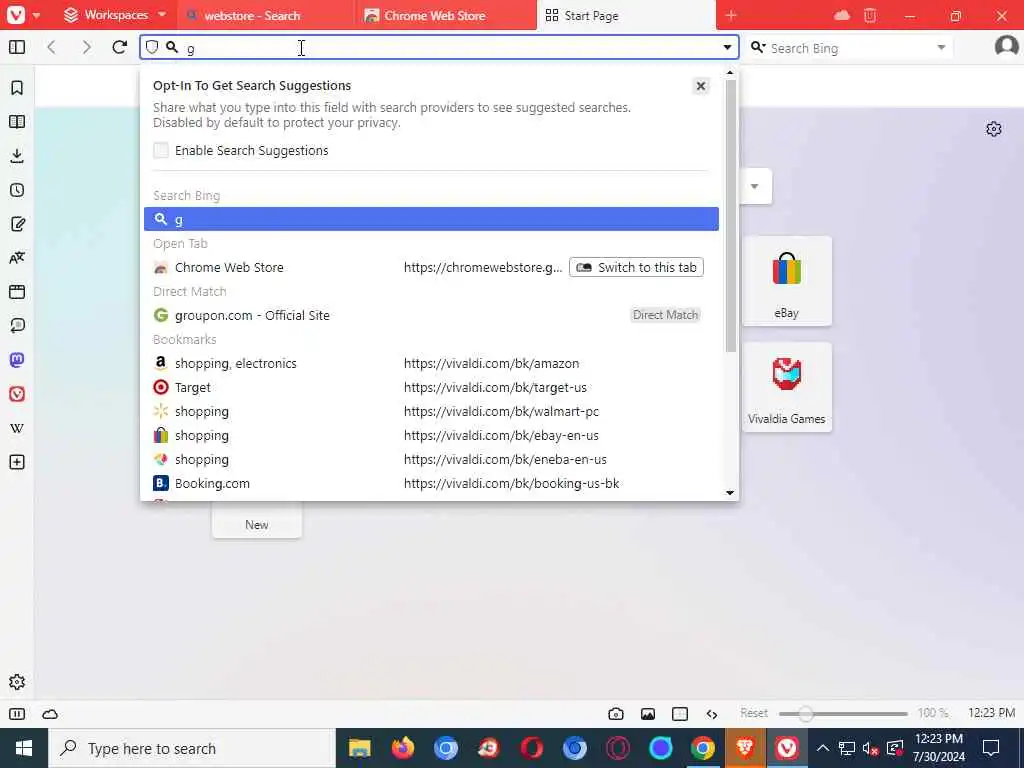Open Vivaldi settings from panel bar
Screen dimensions: 1024x768
coord(17,682)
